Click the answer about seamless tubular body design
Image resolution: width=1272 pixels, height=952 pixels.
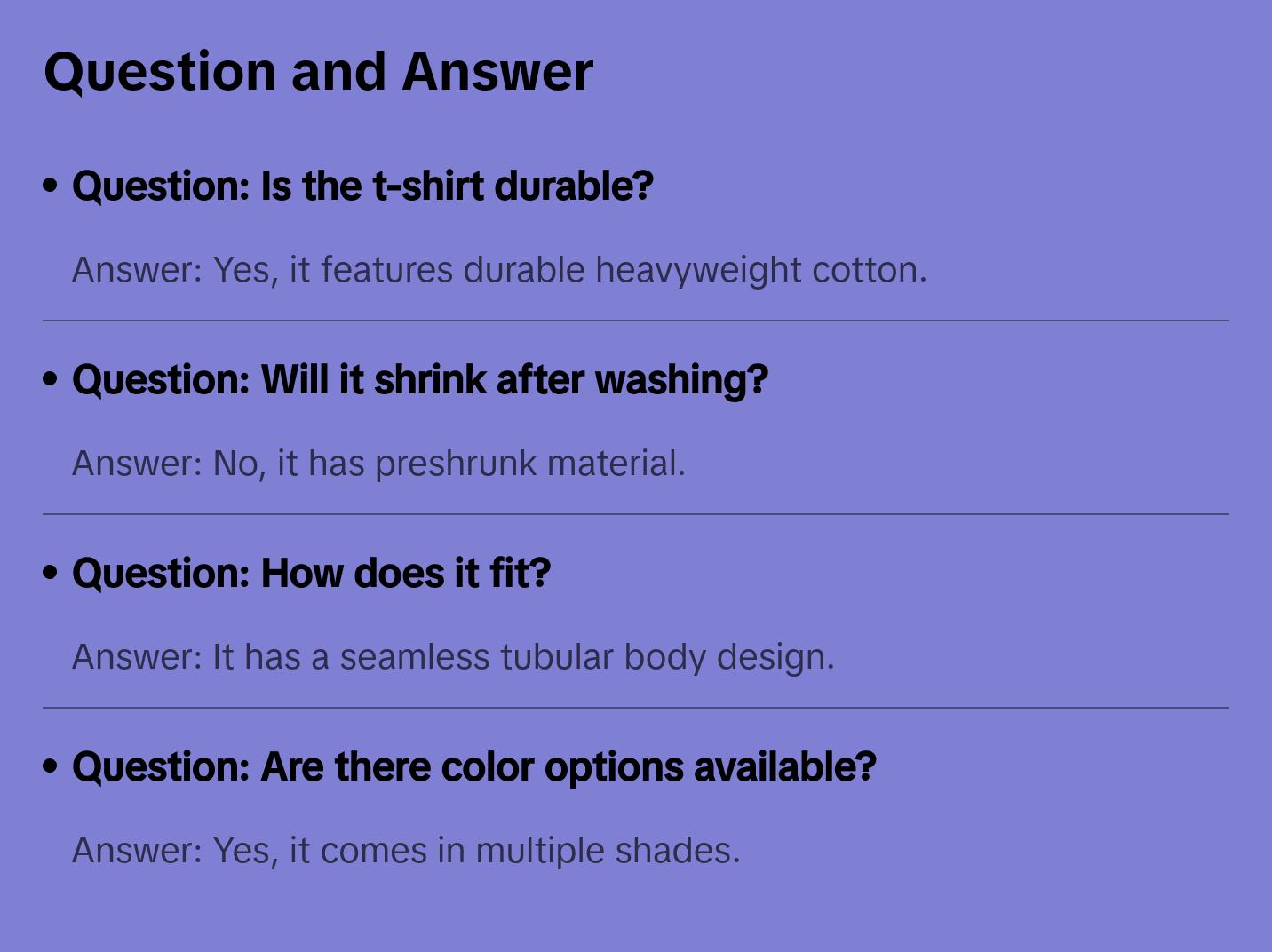(453, 657)
